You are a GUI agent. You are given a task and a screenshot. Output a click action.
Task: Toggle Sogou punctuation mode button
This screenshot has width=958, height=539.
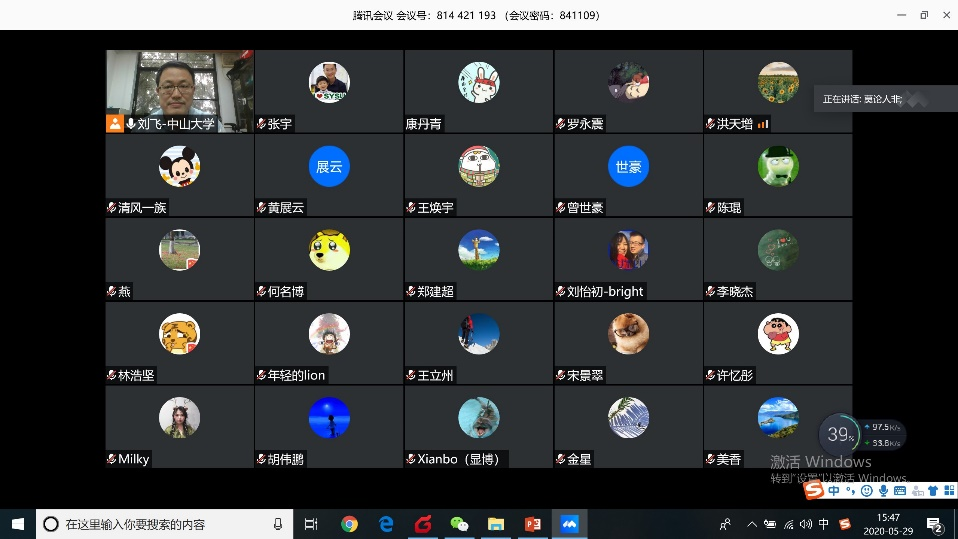tap(850, 491)
